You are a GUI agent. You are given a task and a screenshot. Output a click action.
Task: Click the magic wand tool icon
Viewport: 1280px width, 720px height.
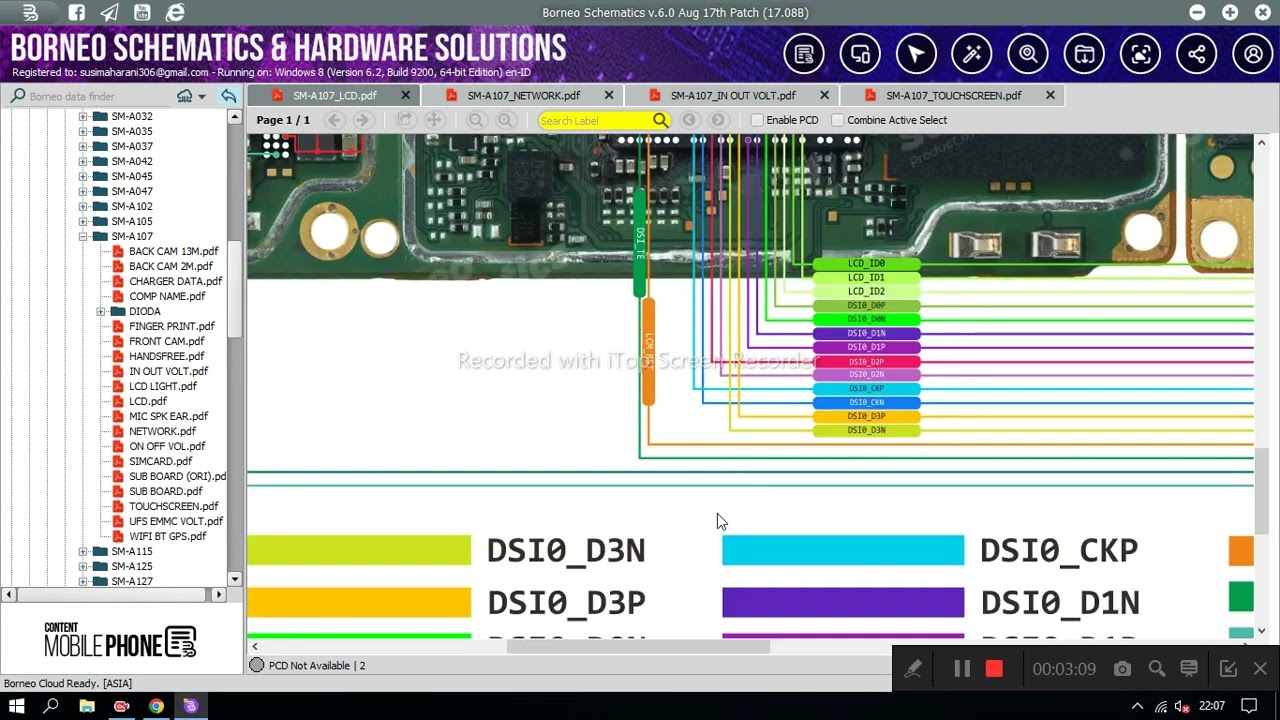point(972,54)
